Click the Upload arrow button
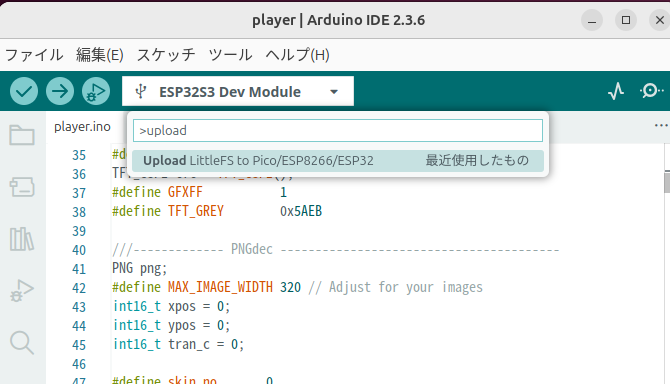 [x=60, y=91]
